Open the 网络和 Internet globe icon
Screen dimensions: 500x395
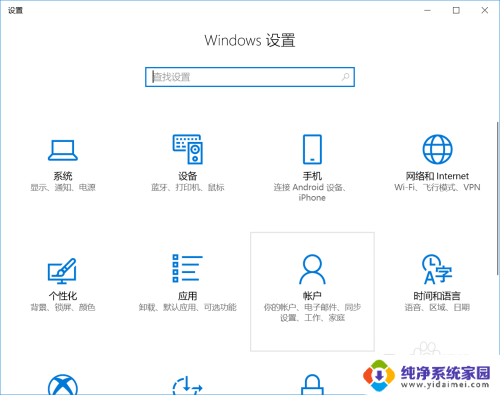click(x=437, y=149)
